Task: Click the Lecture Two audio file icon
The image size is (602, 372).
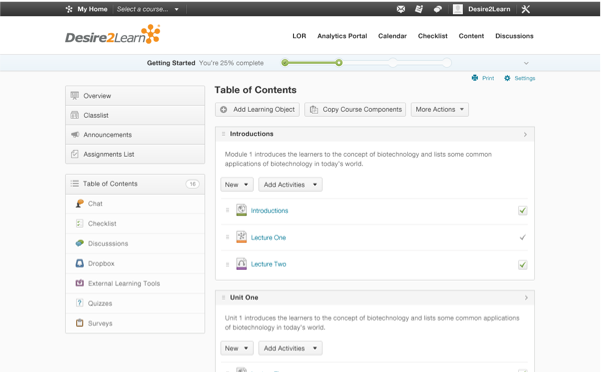Action: click(x=241, y=264)
